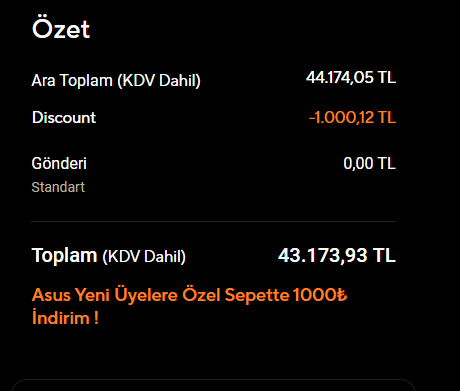
Task: Click the rounded panel at the bottom edge
Action: (213, 385)
